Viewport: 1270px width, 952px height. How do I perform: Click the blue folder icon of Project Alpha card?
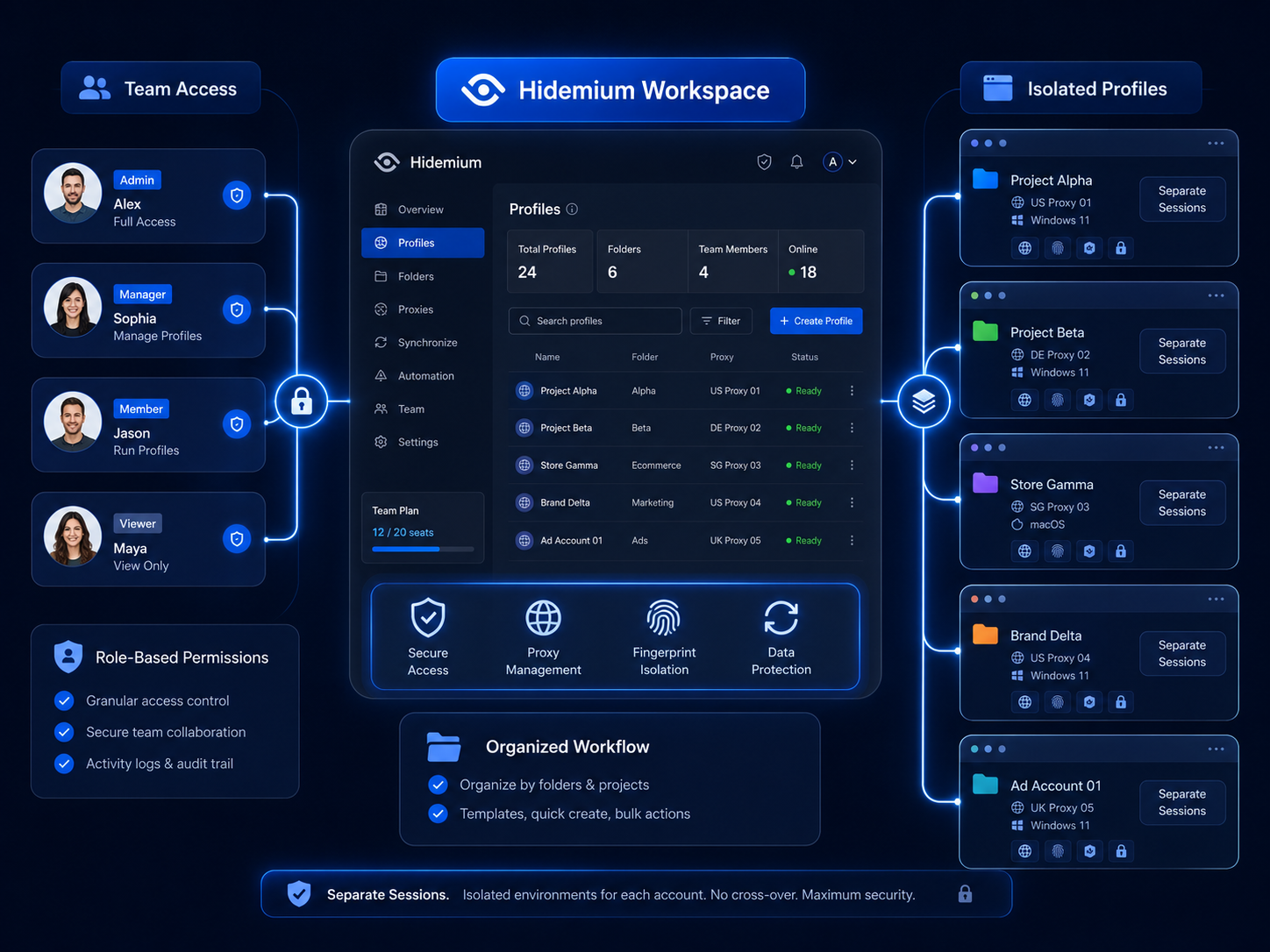pos(986,179)
